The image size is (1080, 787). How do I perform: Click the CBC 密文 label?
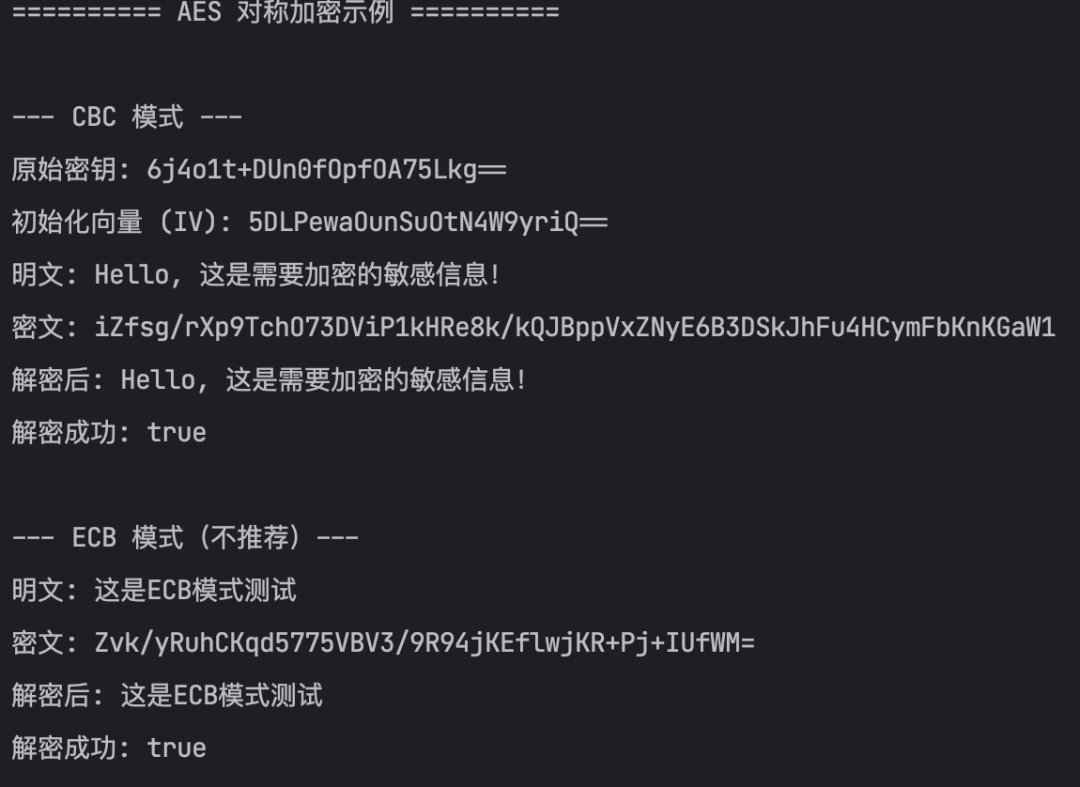(x=39, y=328)
